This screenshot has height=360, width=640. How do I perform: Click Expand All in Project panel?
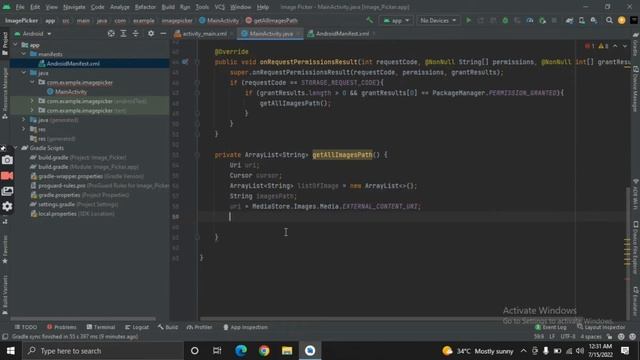pyautogui.click(x=123, y=34)
